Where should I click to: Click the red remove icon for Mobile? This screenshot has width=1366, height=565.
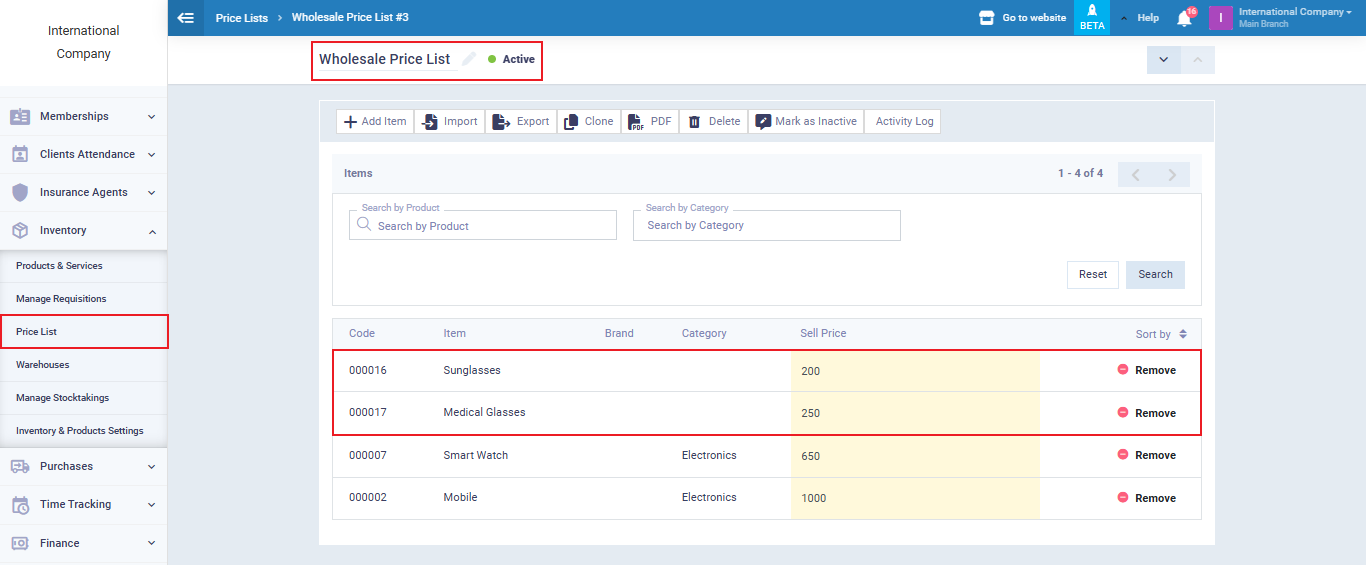click(1123, 498)
